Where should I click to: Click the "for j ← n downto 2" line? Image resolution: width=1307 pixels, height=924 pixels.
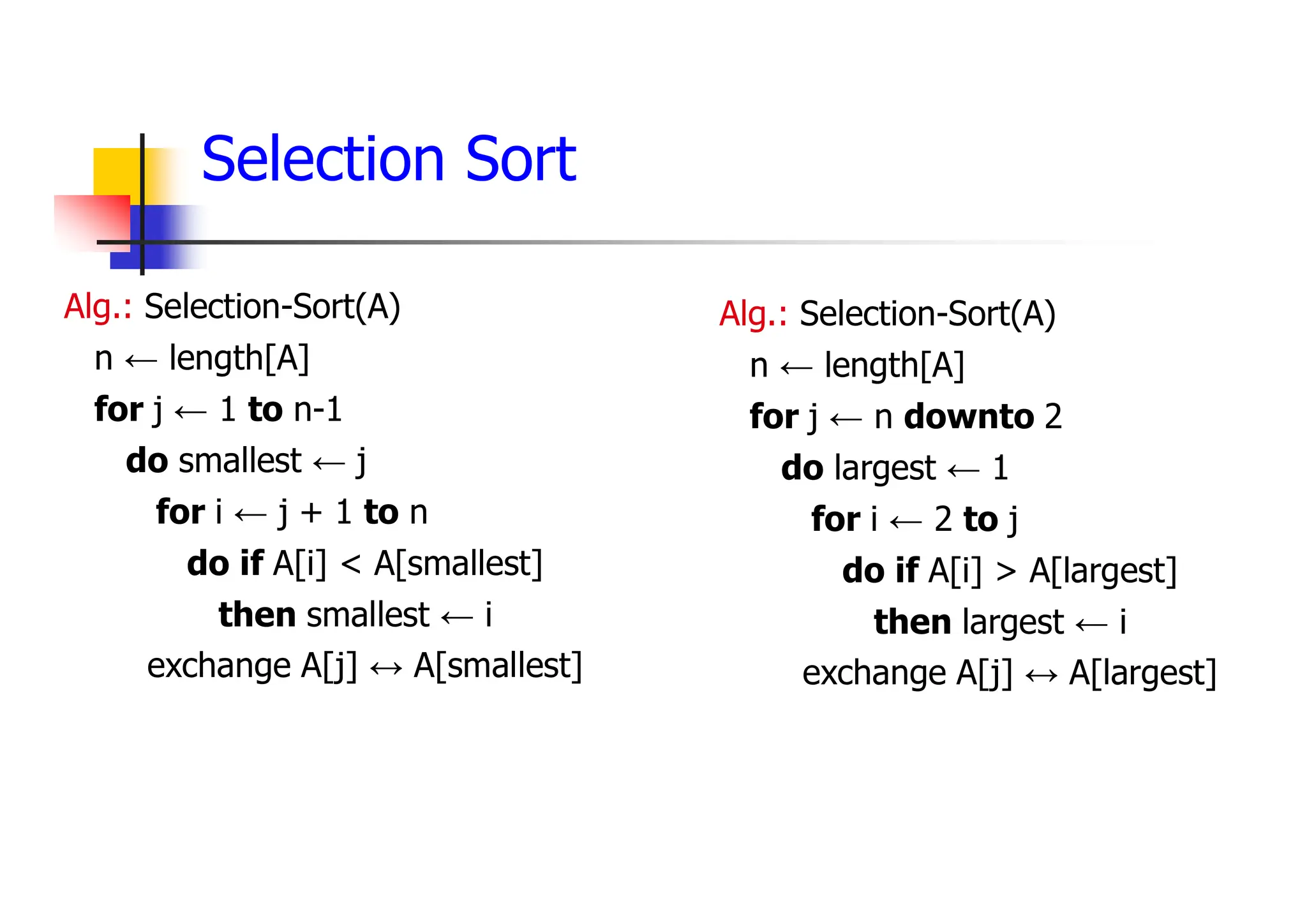coord(906,417)
